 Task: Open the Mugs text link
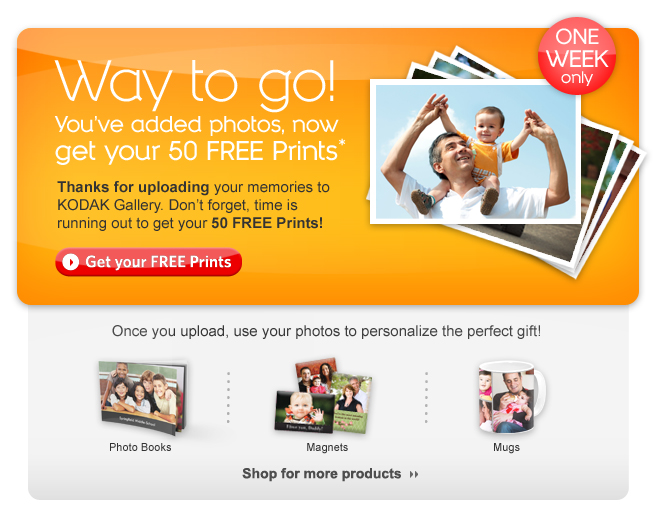pos(506,447)
